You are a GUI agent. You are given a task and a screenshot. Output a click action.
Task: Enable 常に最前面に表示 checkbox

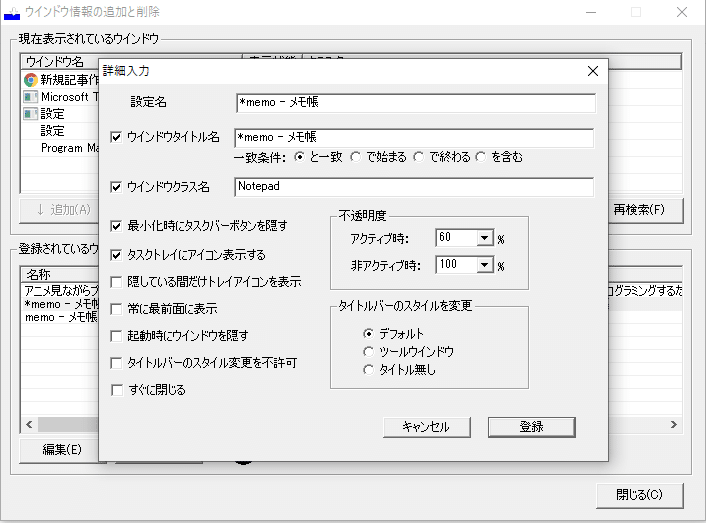click(116, 309)
